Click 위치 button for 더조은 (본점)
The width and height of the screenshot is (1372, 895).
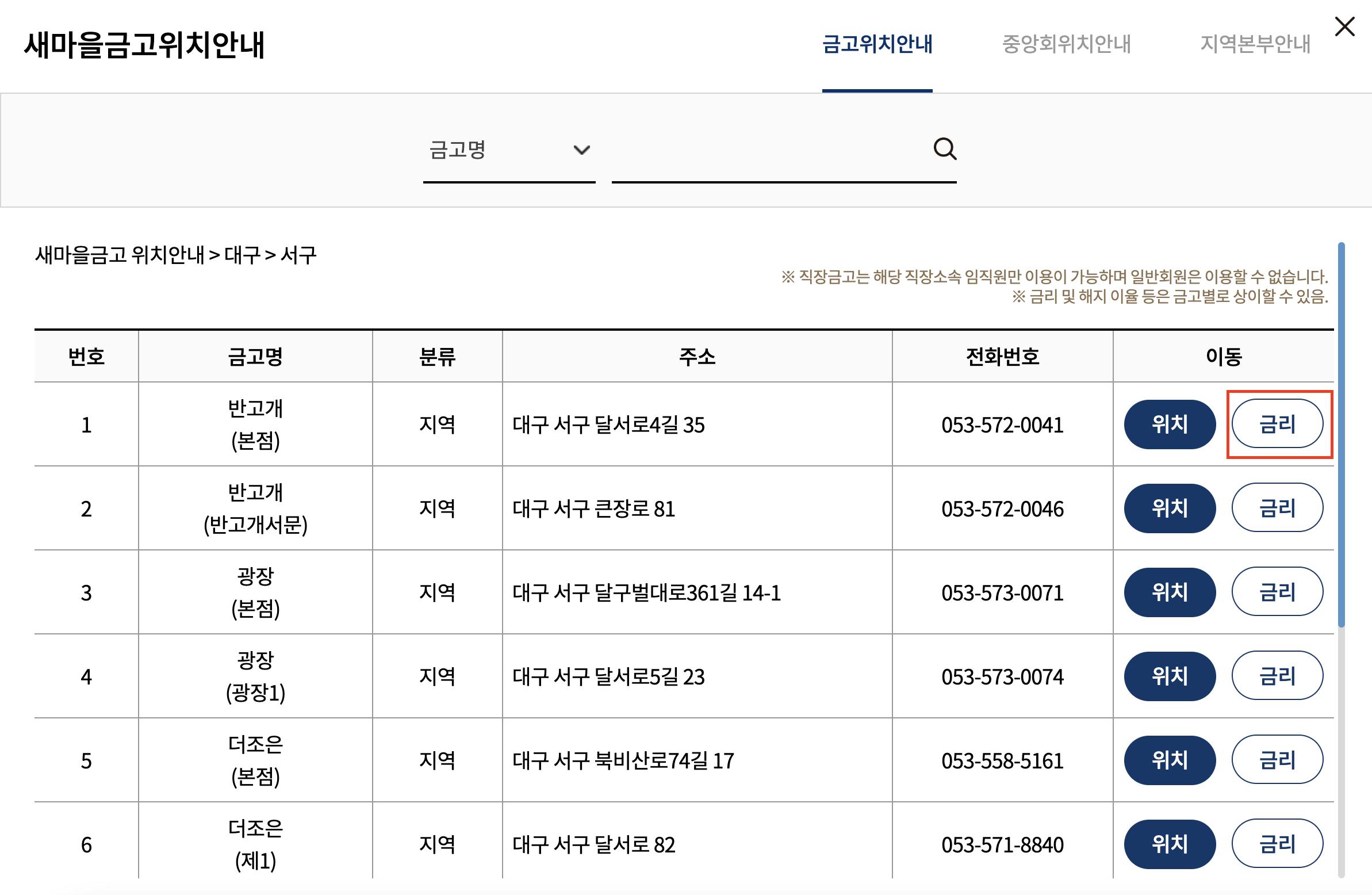tap(1170, 760)
